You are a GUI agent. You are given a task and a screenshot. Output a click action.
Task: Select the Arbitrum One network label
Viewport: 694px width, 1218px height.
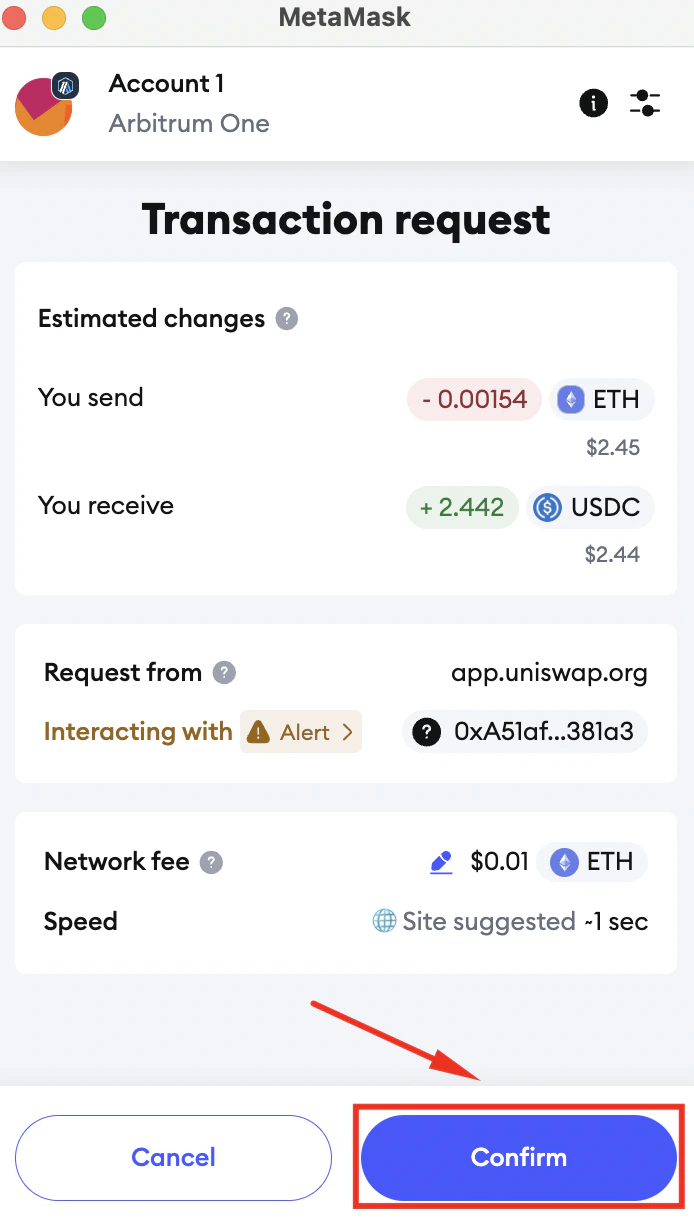point(189,124)
